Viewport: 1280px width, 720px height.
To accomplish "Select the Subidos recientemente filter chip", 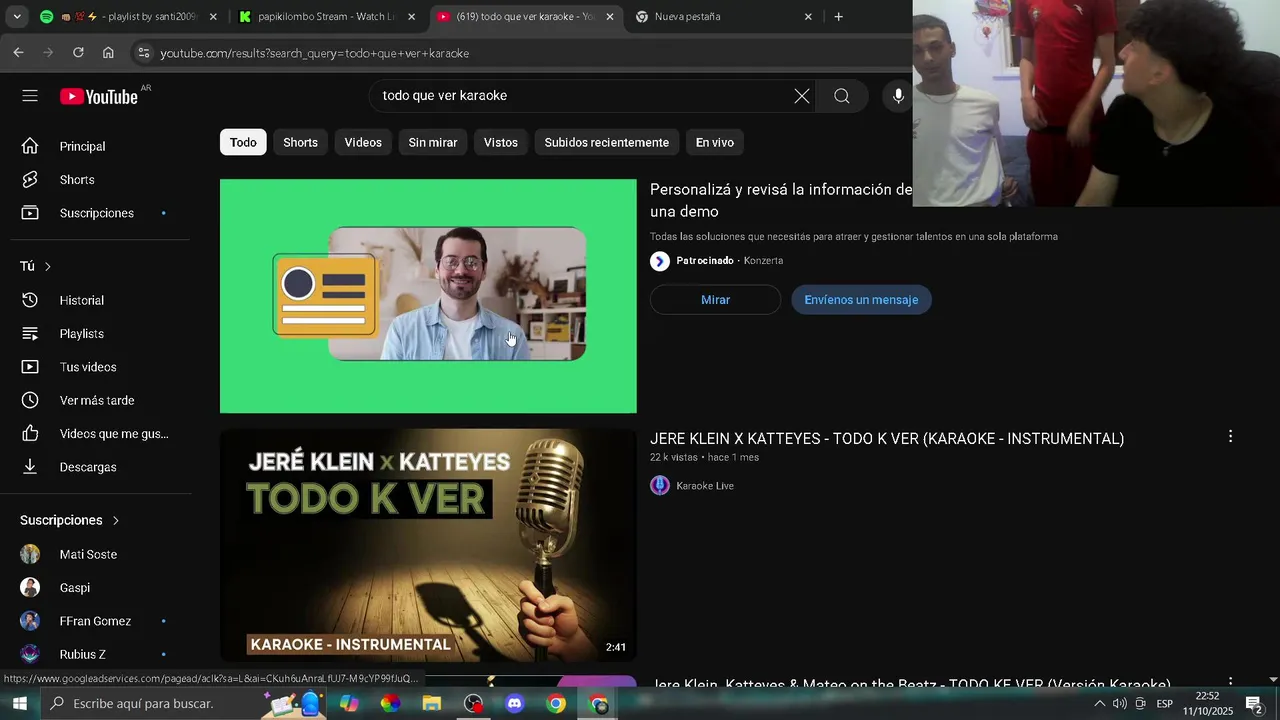I will (x=606, y=142).
